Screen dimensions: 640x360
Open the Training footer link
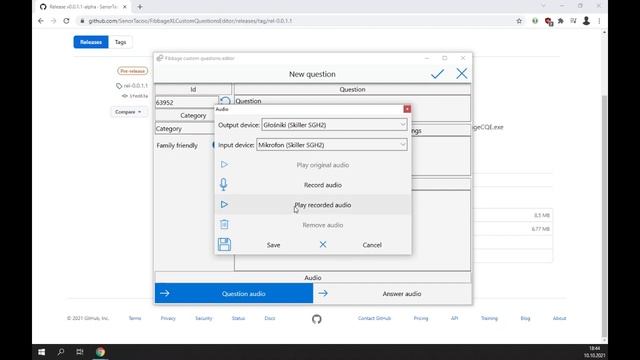[489, 318]
